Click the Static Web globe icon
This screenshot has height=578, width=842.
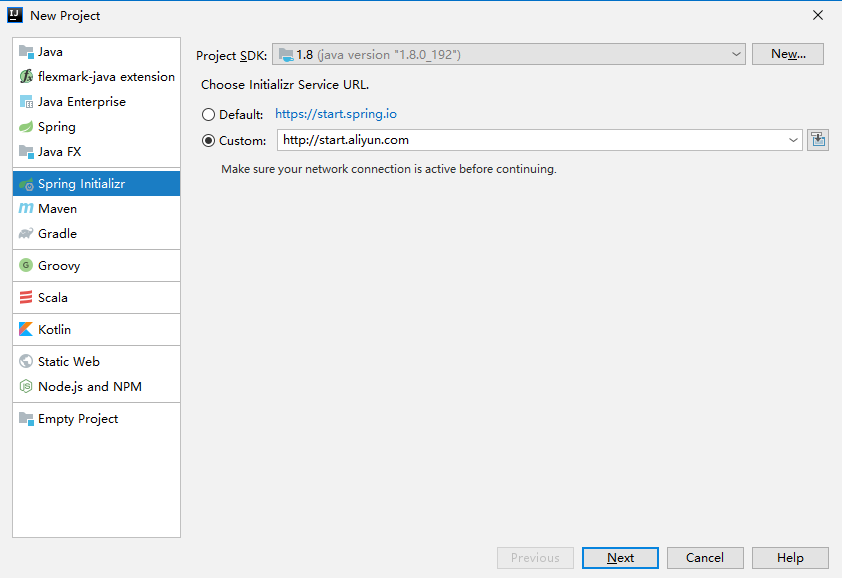[26, 362]
